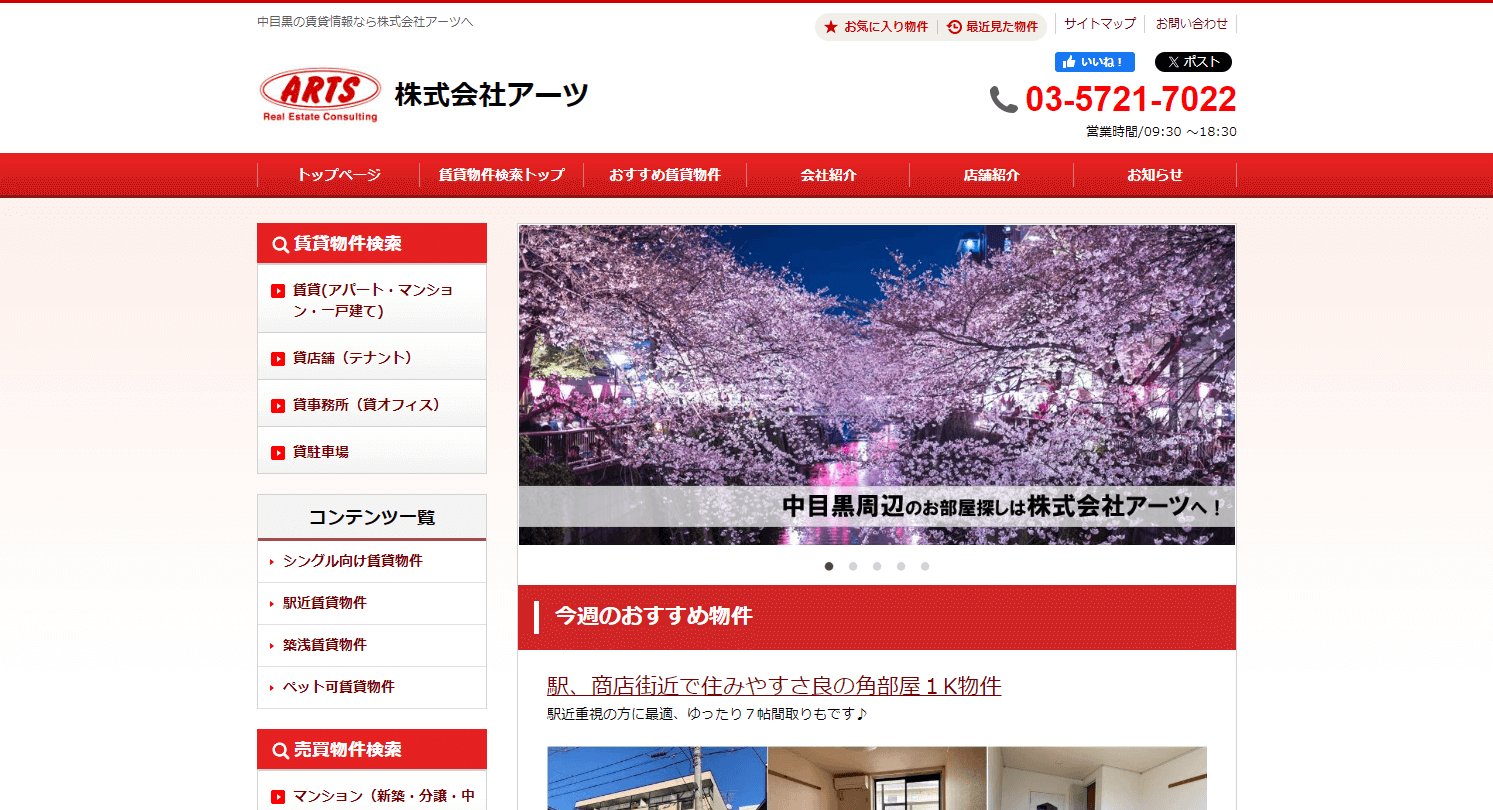Click the exterior photo thumbnail of the property
This screenshot has height=810, width=1493.
(x=655, y=779)
